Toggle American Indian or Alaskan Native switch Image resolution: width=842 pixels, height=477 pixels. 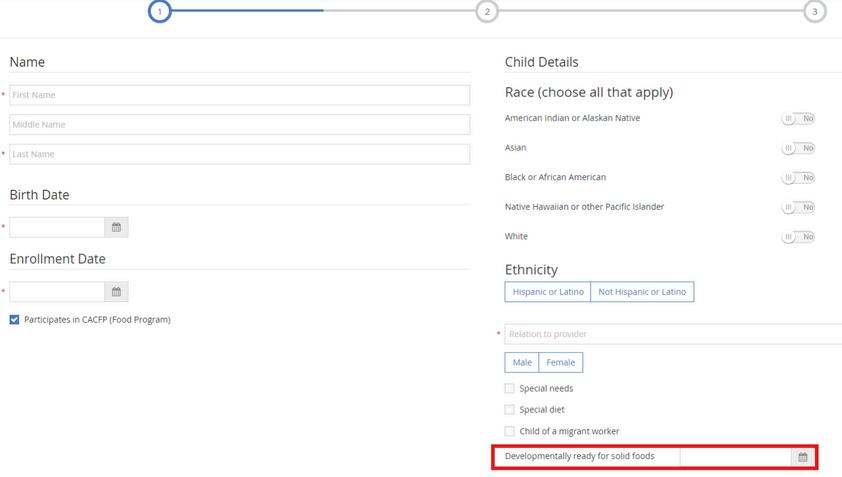pyautogui.click(x=798, y=118)
